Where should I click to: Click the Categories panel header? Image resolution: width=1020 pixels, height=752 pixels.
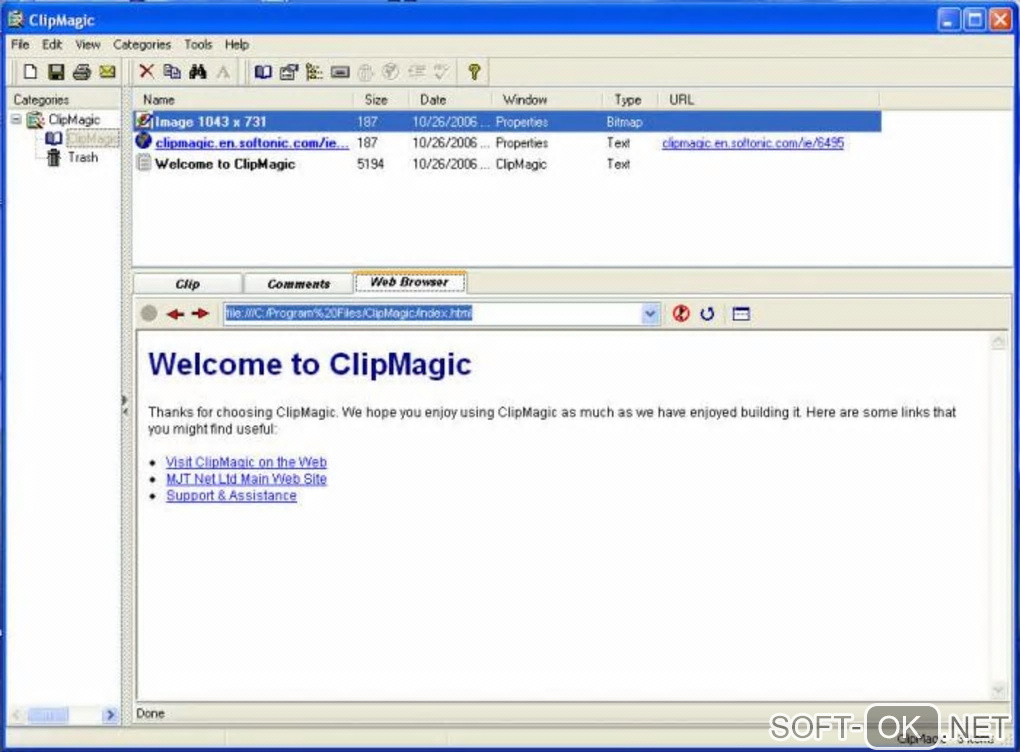[x=64, y=100]
